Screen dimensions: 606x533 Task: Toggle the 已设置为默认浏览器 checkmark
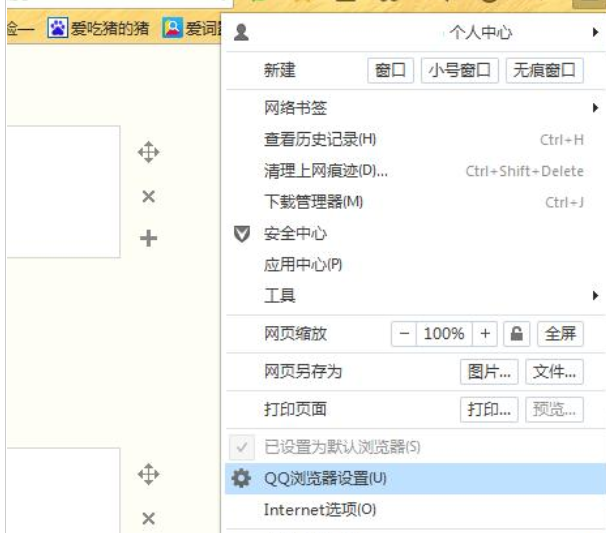(x=240, y=446)
